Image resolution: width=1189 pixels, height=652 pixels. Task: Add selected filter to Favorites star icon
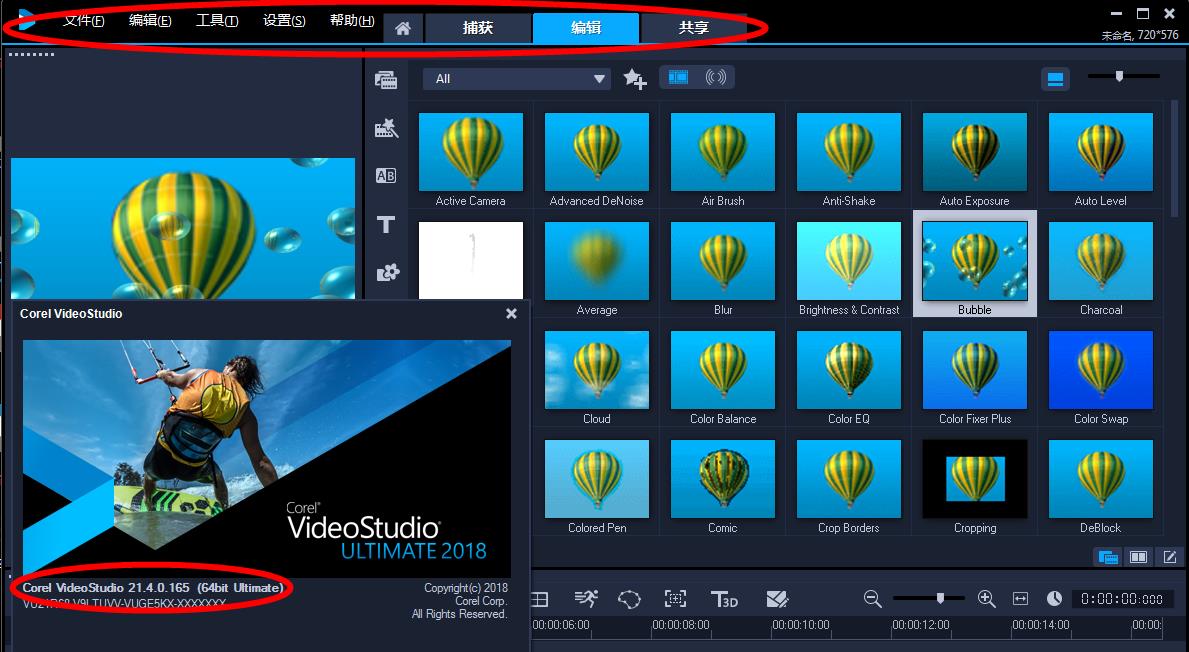[635, 79]
